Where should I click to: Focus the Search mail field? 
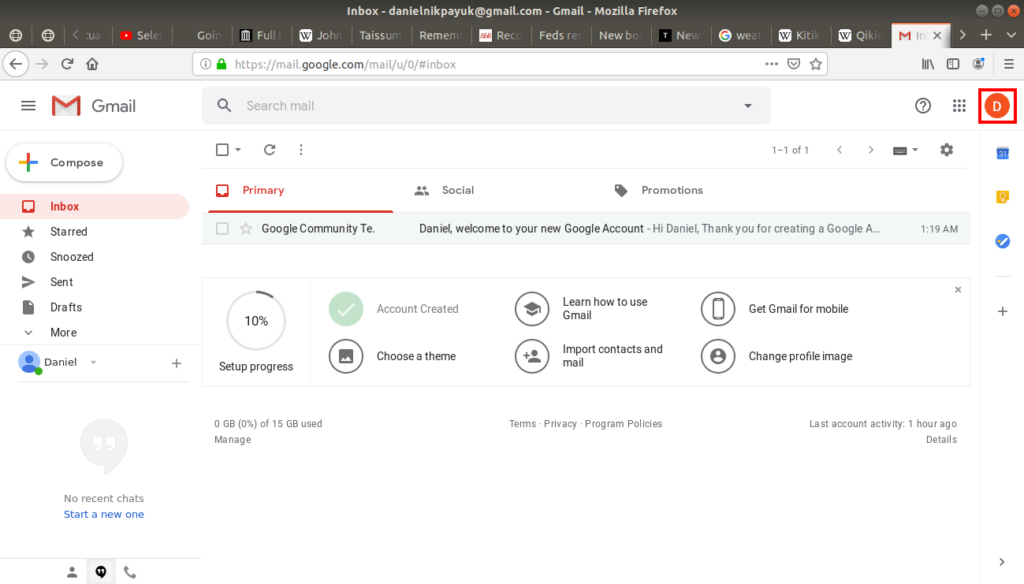tap(486, 106)
